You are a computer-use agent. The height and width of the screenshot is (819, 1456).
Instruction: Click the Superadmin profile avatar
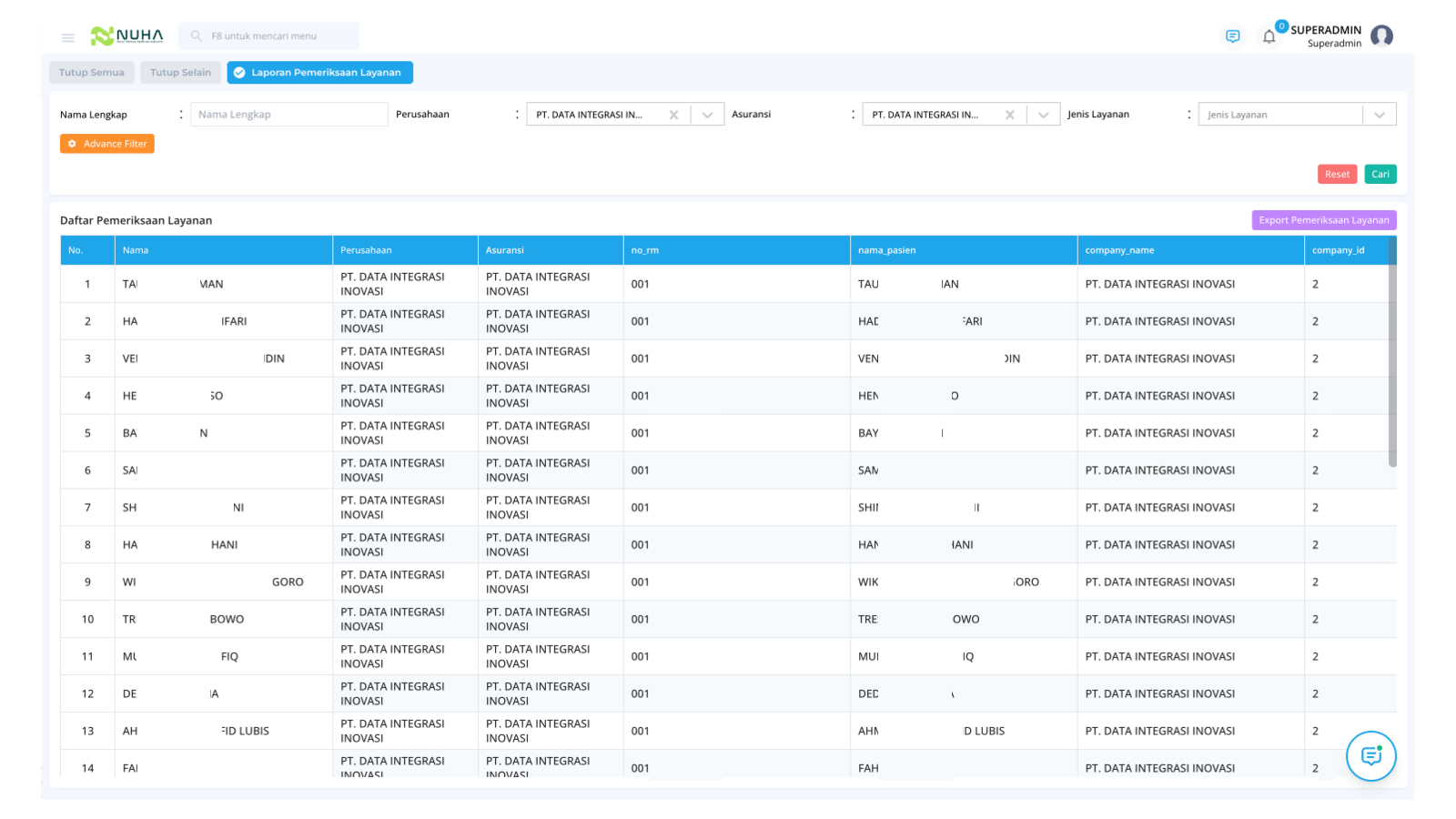point(1381,36)
